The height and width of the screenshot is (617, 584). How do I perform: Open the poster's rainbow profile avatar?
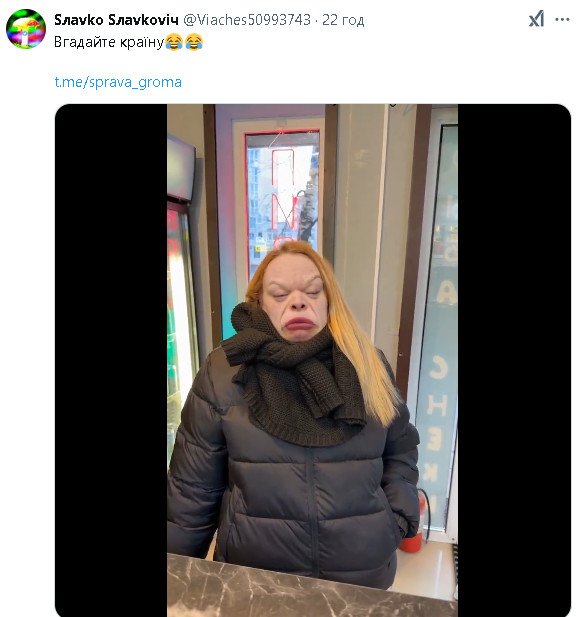click(26, 29)
